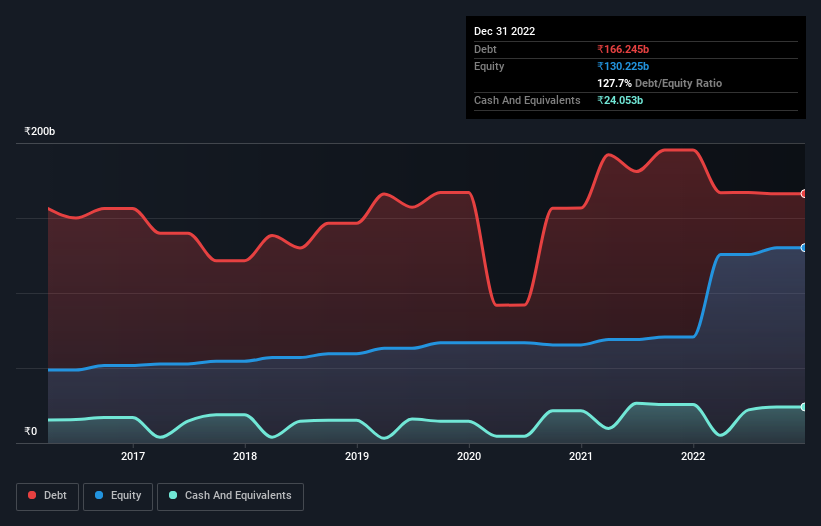Toggle Cash And Equivalents legend button
This screenshot has height=526, width=821.
coord(230,496)
